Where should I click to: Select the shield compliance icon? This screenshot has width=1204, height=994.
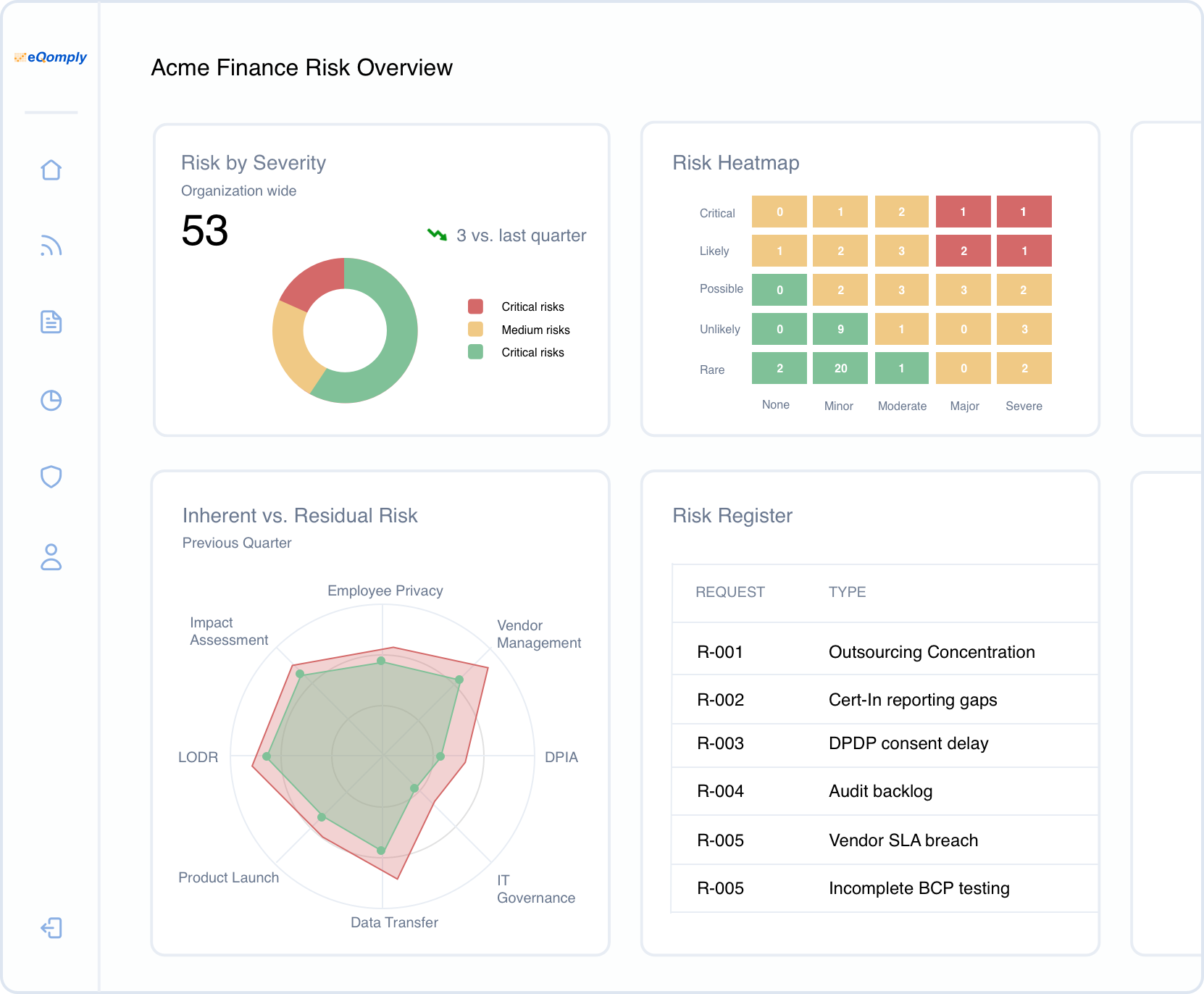pos(51,477)
